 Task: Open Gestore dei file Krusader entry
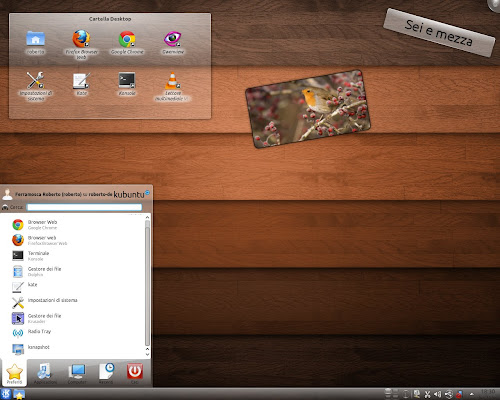pyautogui.click(x=75, y=318)
